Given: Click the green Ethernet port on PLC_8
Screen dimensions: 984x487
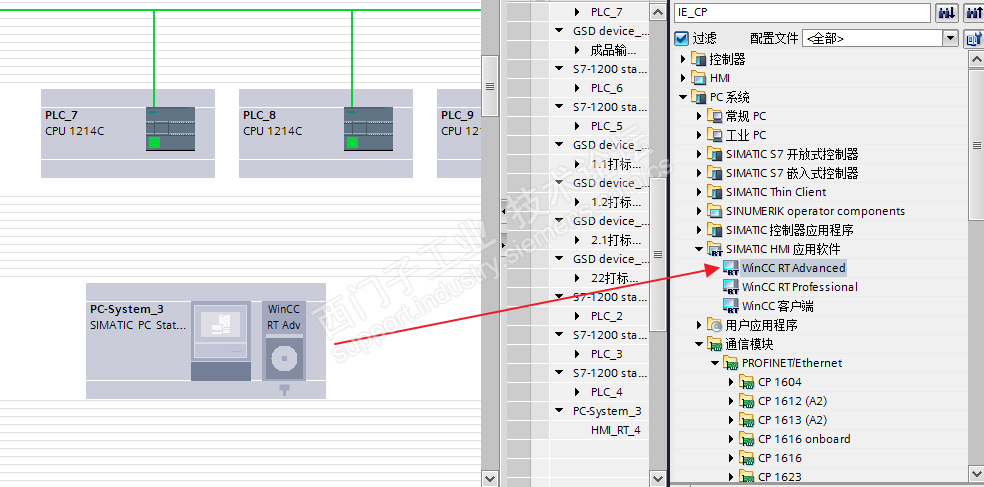Looking at the screenshot, I should click(353, 142).
